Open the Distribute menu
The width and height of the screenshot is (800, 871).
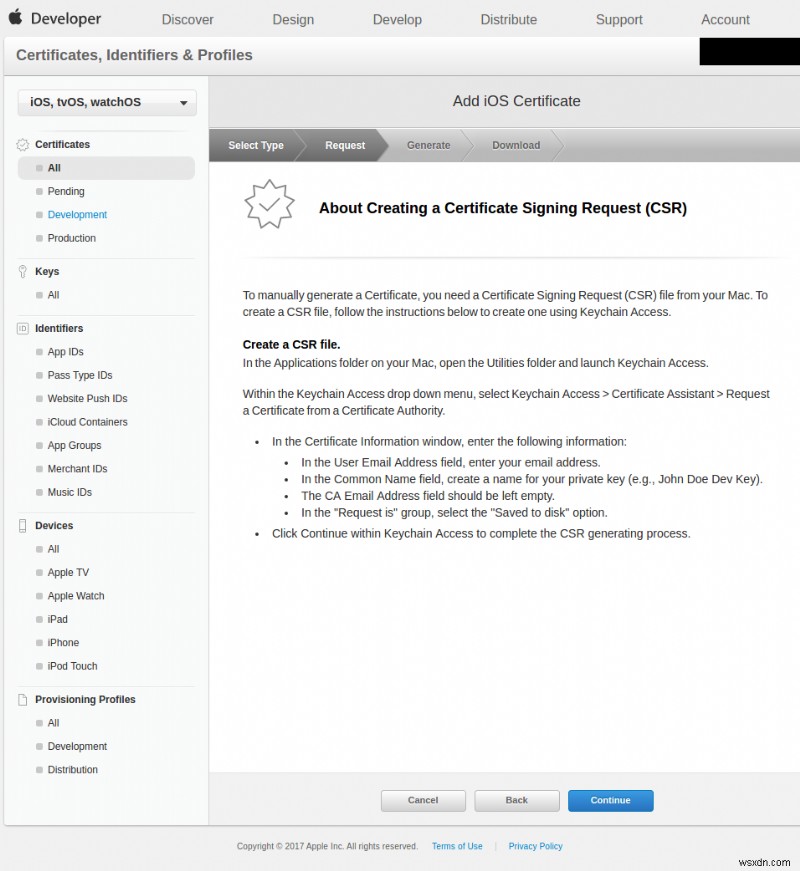(508, 19)
